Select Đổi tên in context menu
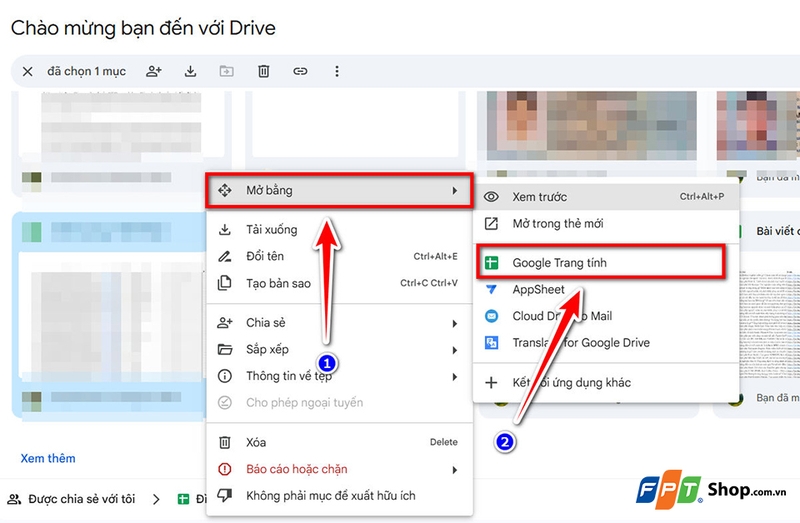This screenshot has width=800, height=523. [x=339, y=256]
